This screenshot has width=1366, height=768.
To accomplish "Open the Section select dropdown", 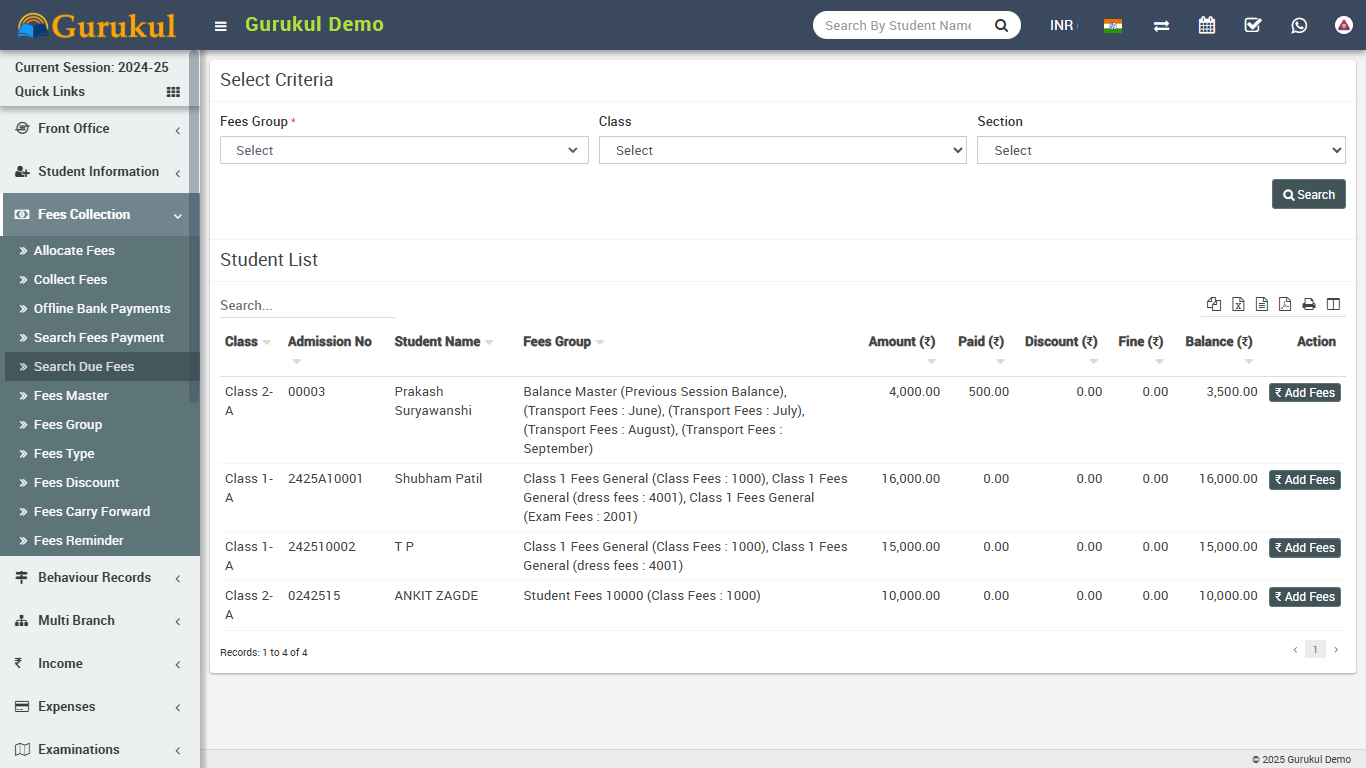I will 1160,150.
